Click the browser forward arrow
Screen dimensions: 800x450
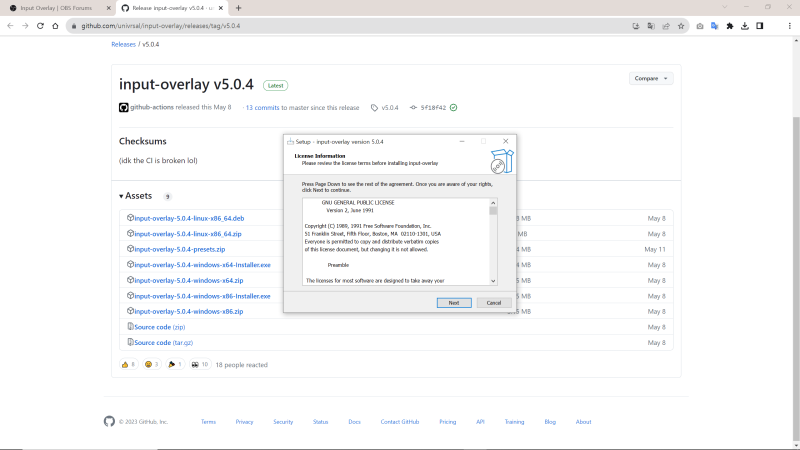pos(25,26)
